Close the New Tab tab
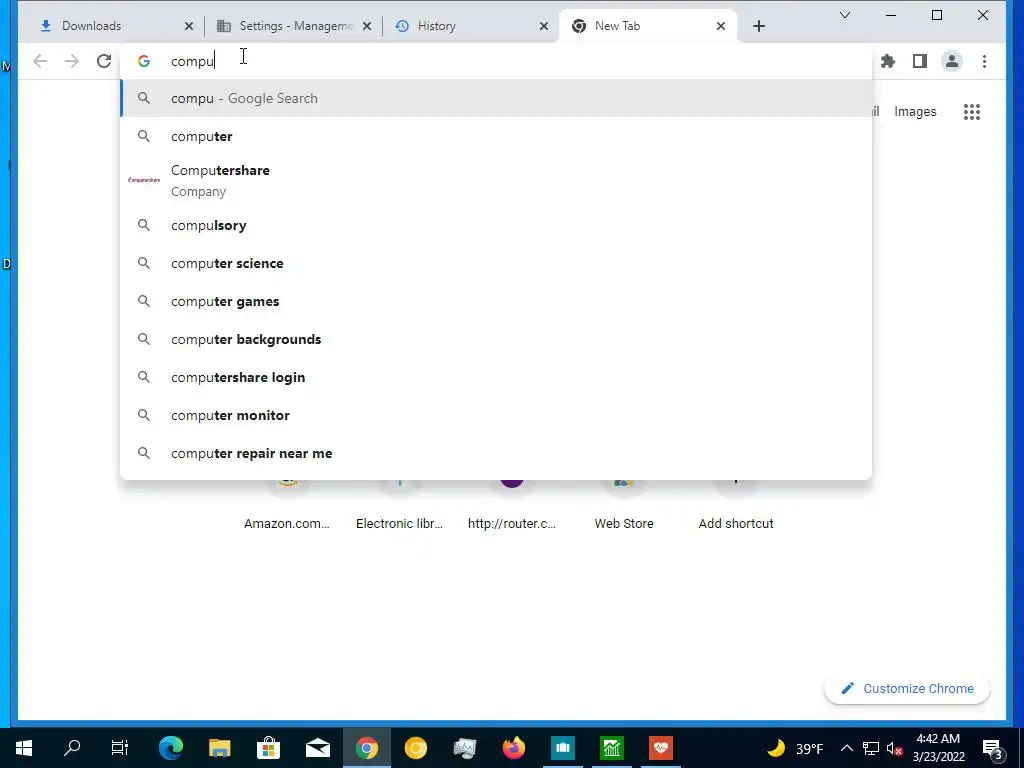Viewport: 1024px width, 768px height. 721,26
